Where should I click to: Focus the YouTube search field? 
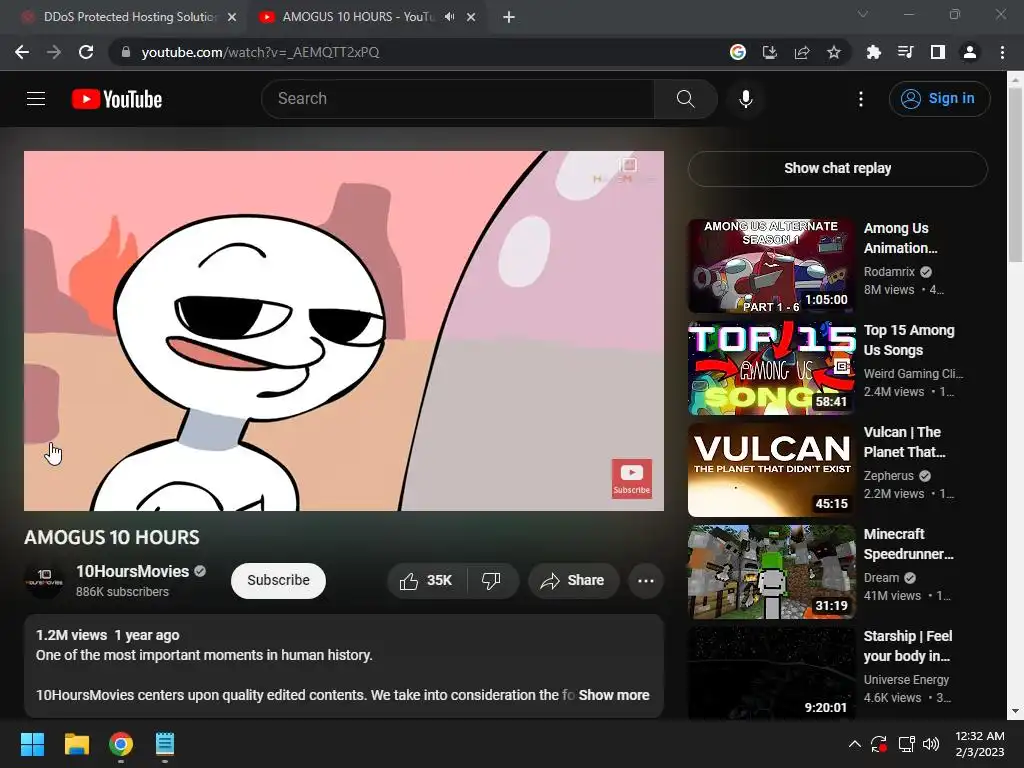pos(457,99)
